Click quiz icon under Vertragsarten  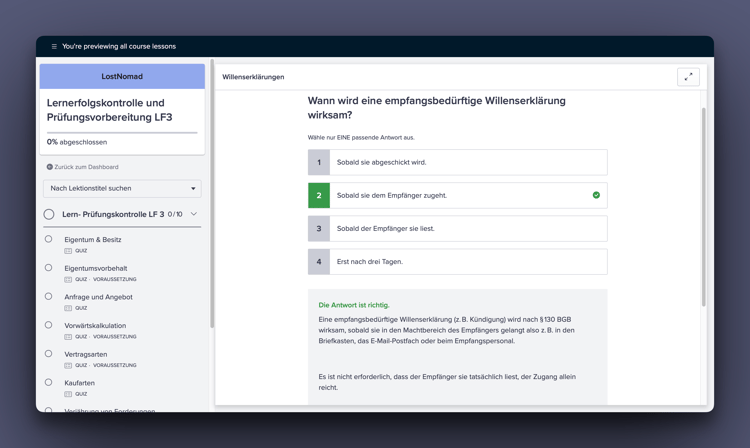[68, 365]
